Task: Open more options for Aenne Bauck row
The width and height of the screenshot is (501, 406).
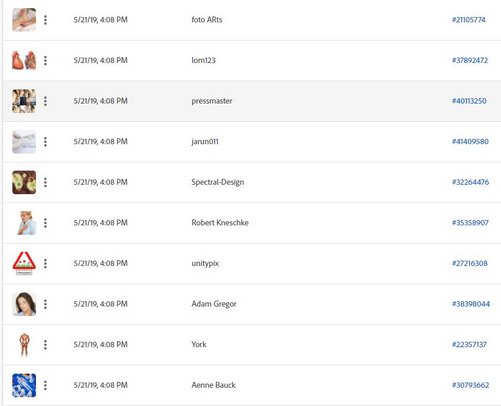Action: 45,385
